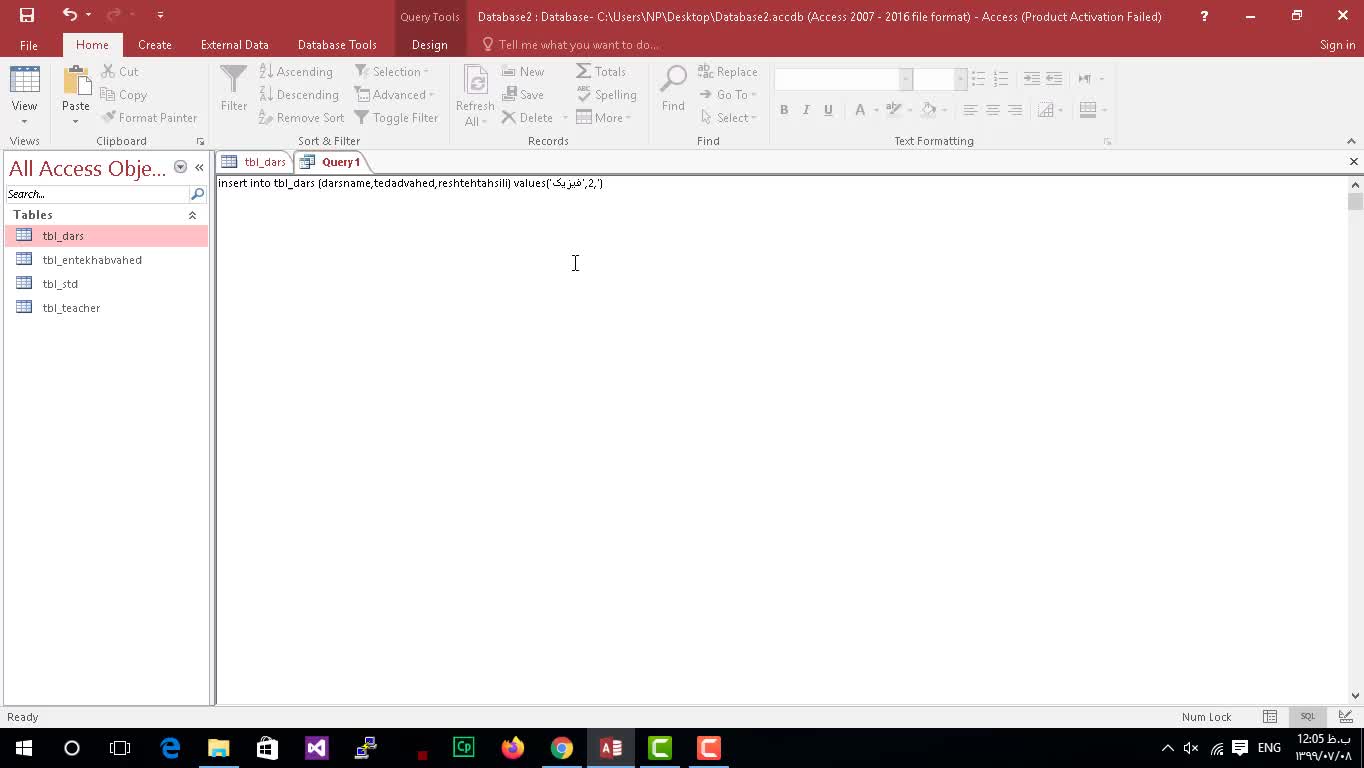Image resolution: width=1364 pixels, height=768 pixels.
Task: Open Access from the Windows taskbar
Action: [610, 748]
